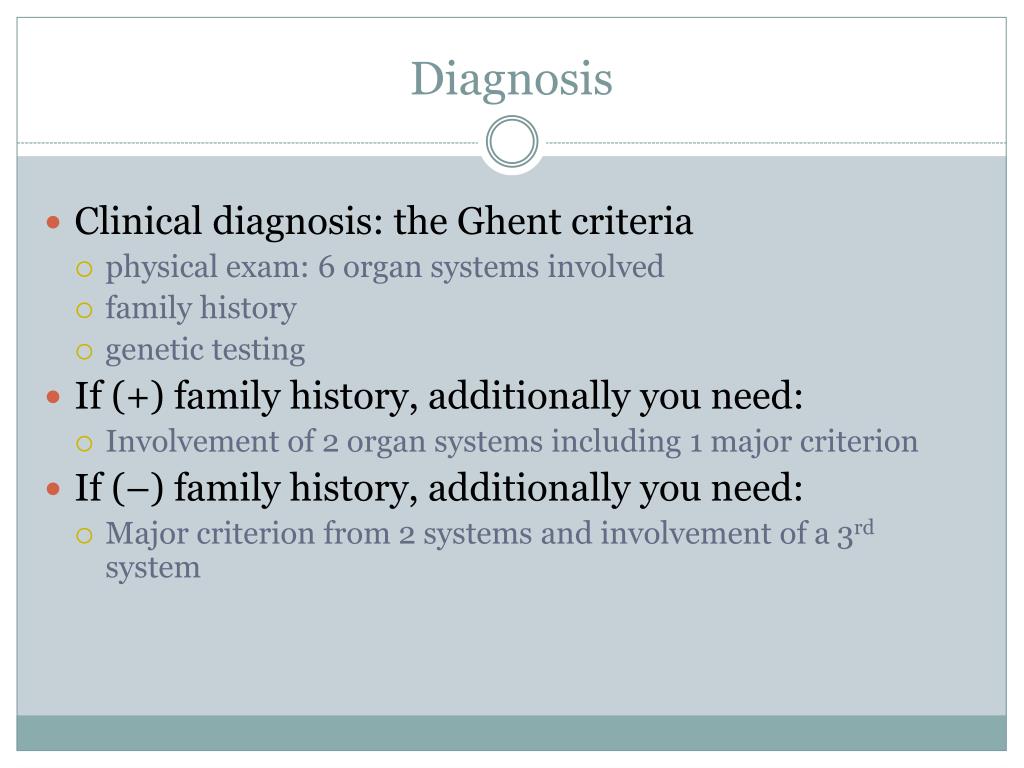Click the ring bullet before 'Major criterion'
This screenshot has height=768, width=1024.
84,536
